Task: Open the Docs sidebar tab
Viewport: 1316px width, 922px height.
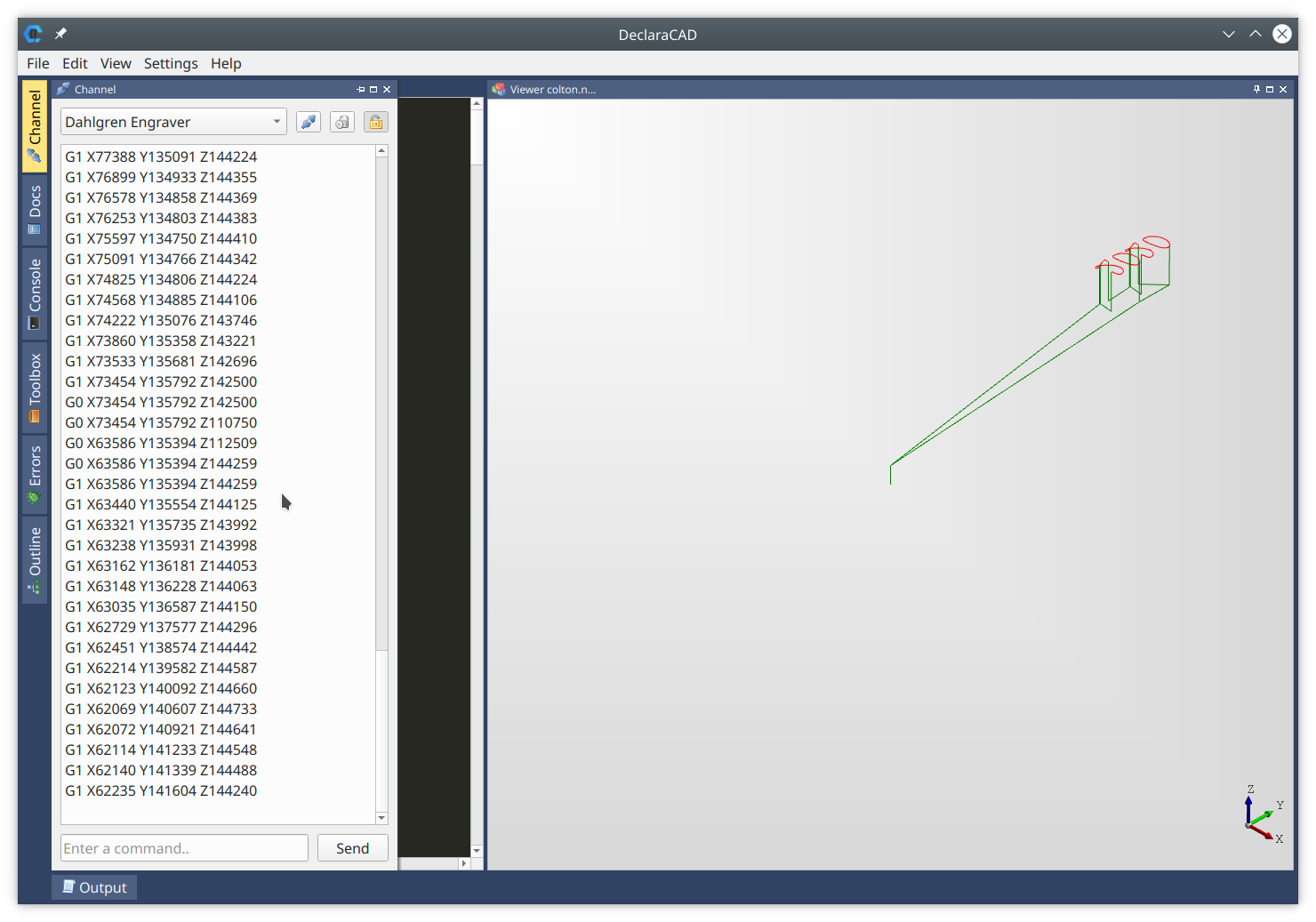Action: pos(35,210)
